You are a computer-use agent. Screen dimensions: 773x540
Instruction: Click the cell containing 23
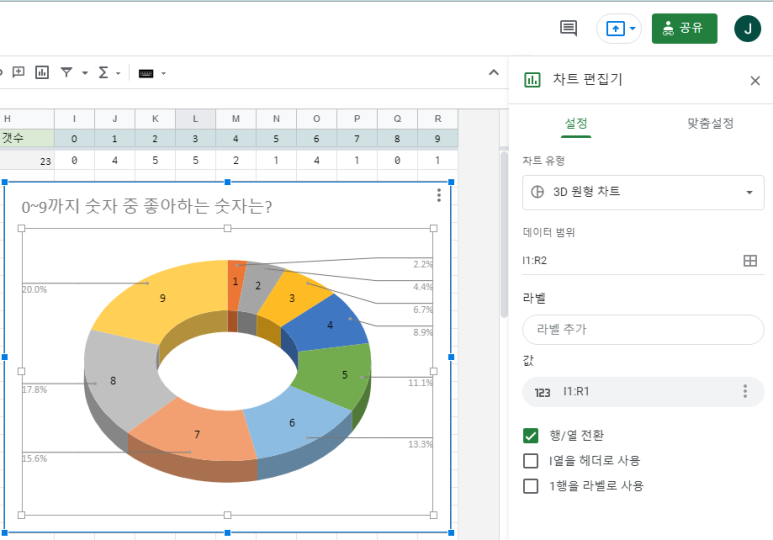click(27, 160)
